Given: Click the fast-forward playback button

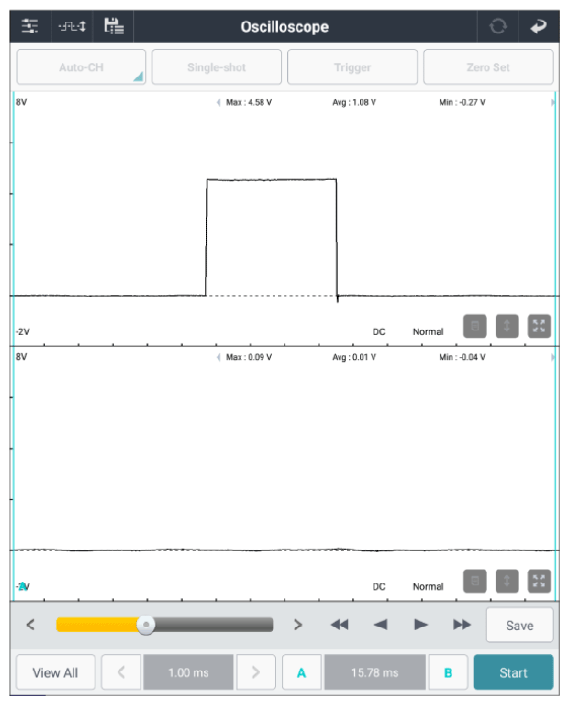Looking at the screenshot, I should point(462,625).
